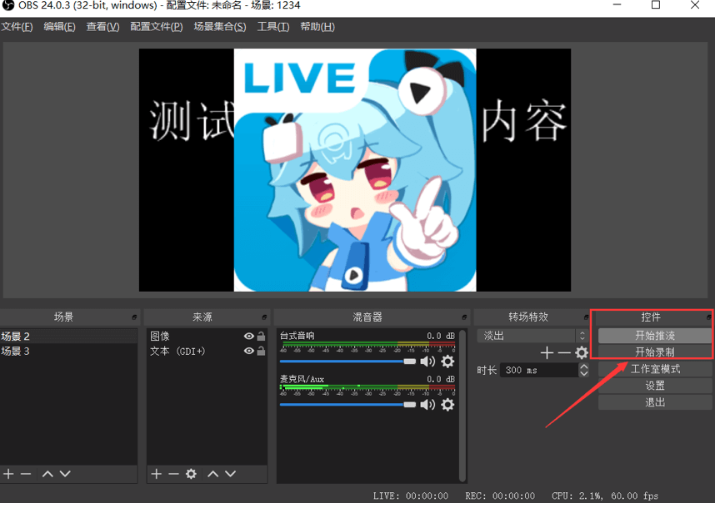Image resolution: width=715 pixels, height=505 pixels.
Task: Select 场景 2 in scene list
Action: click(x=68, y=336)
